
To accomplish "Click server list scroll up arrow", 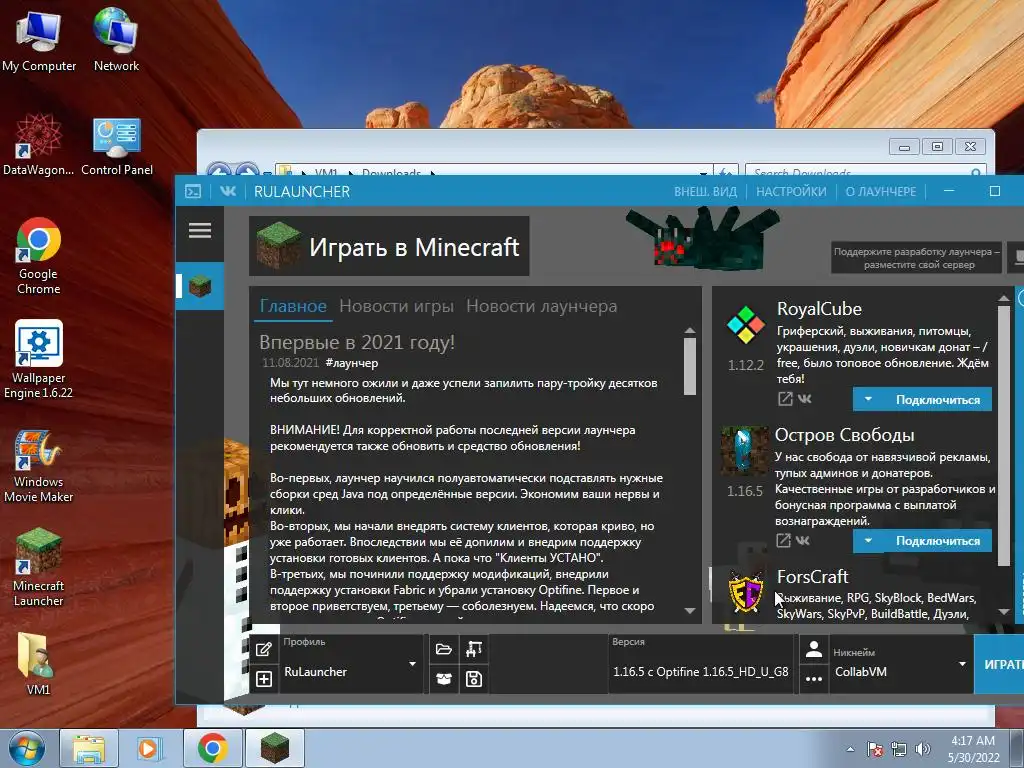I will (1004, 298).
